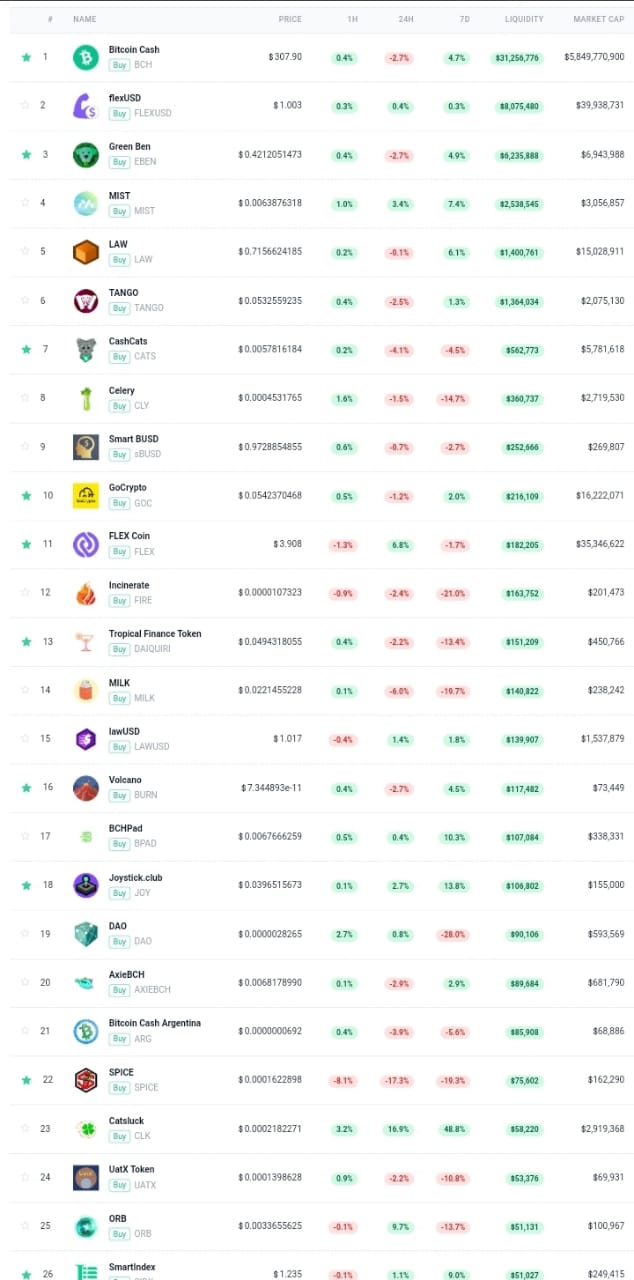Screen dimensions: 634x1280
Task: Open the Volcano token icon
Action: (86, 788)
